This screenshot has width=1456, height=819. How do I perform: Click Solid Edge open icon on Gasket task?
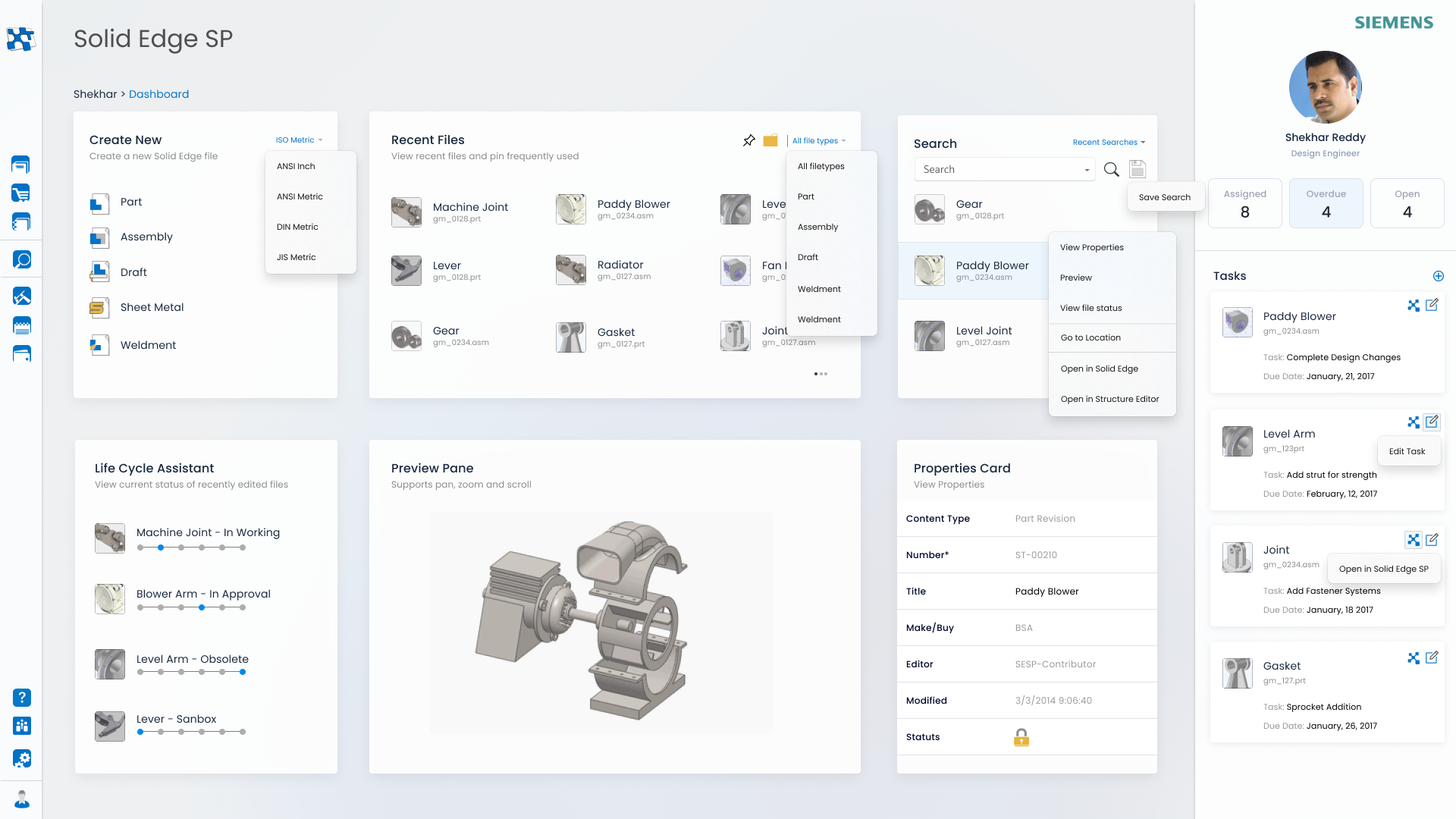click(x=1414, y=658)
